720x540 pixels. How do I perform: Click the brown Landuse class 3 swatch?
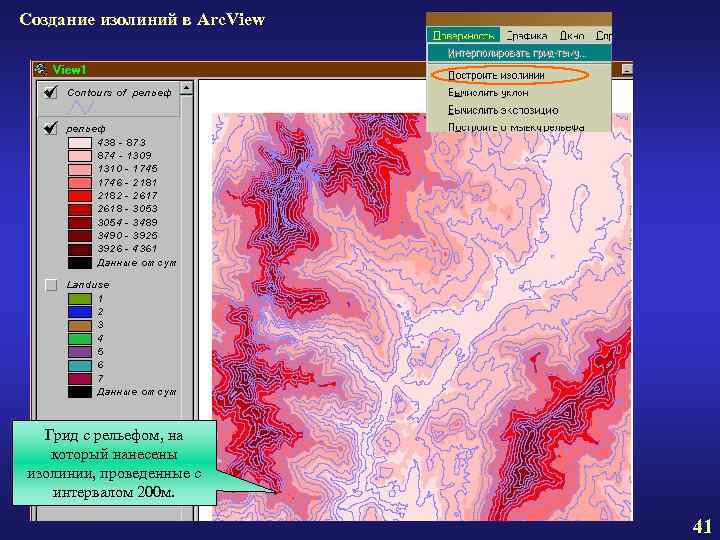click(x=80, y=326)
